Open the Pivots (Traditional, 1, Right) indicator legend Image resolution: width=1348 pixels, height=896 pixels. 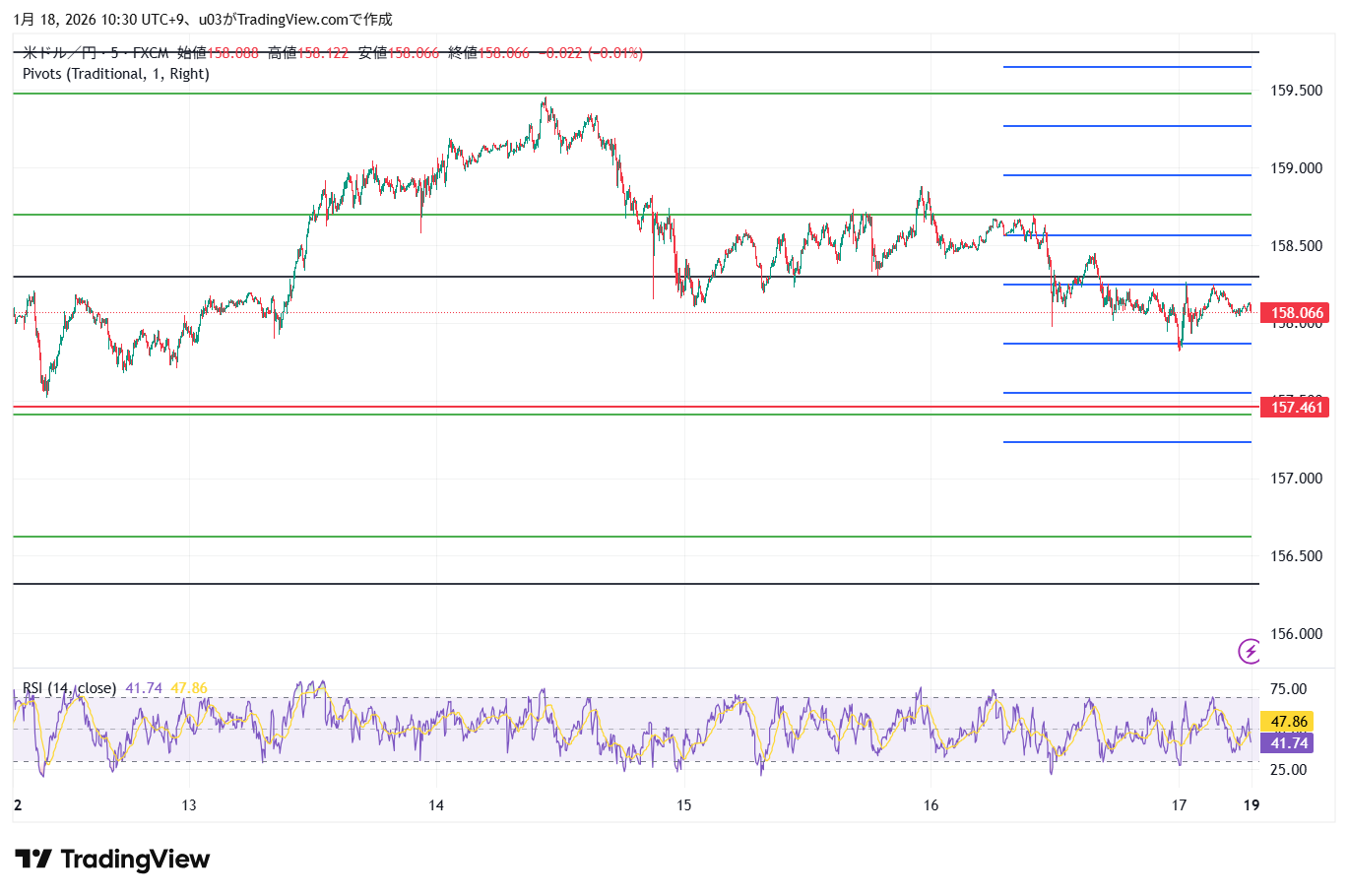pyautogui.click(x=115, y=74)
